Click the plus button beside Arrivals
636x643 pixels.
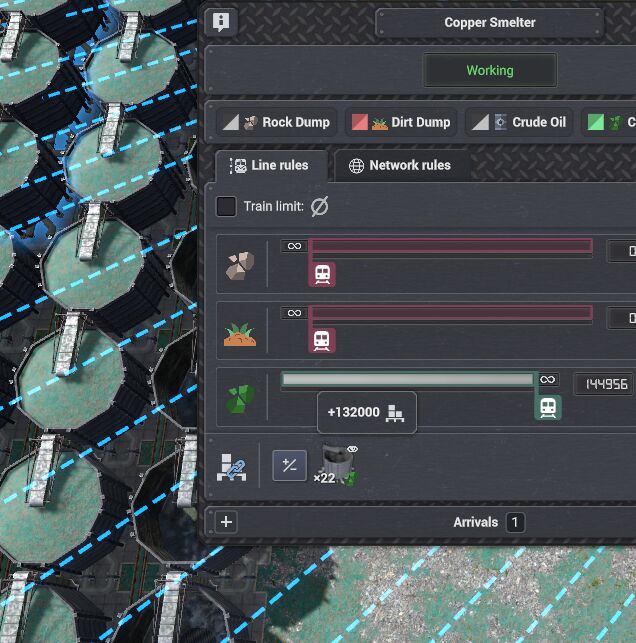pos(226,522)
